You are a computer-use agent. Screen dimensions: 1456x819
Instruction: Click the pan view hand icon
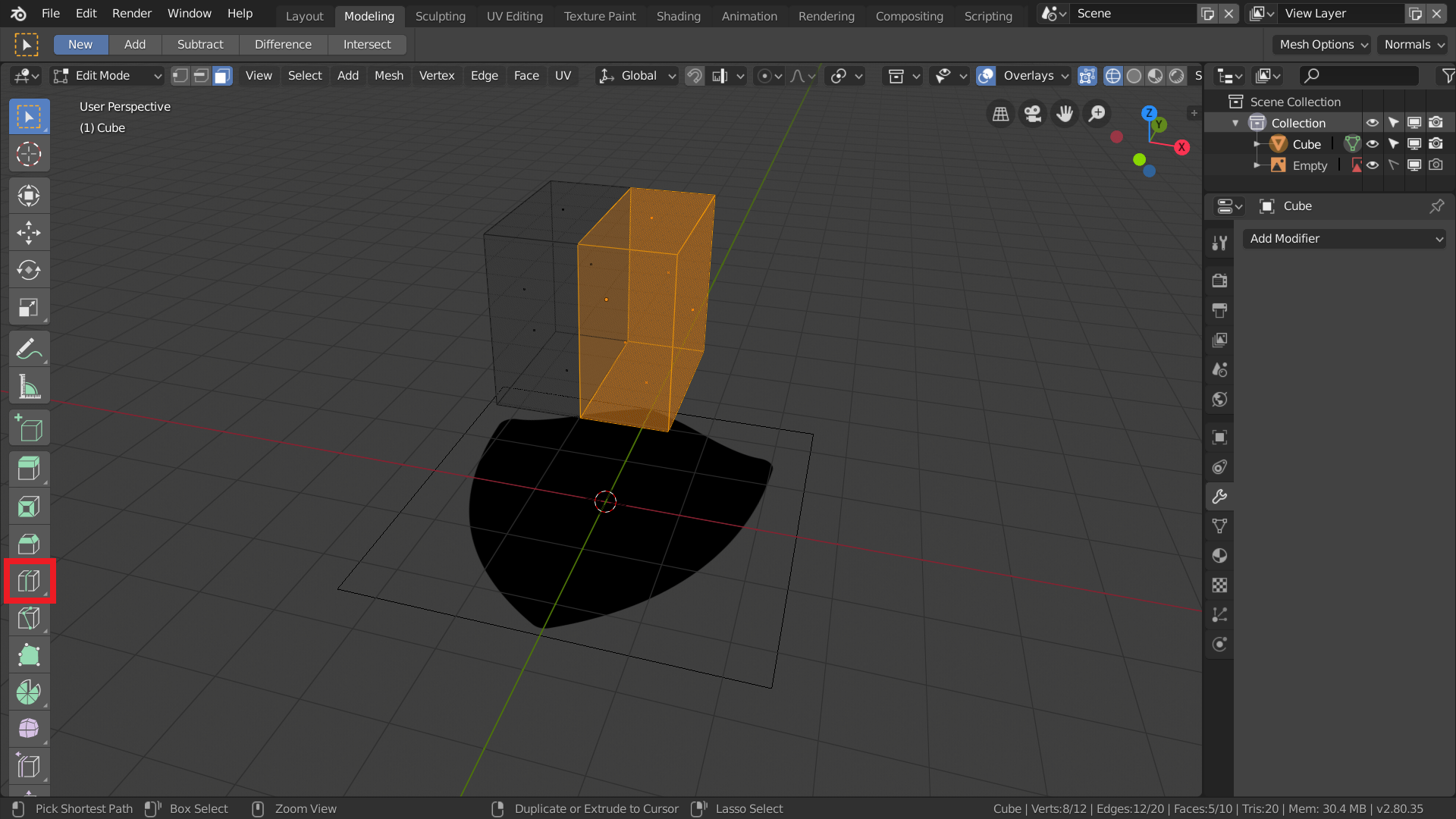coord(1065,114)
